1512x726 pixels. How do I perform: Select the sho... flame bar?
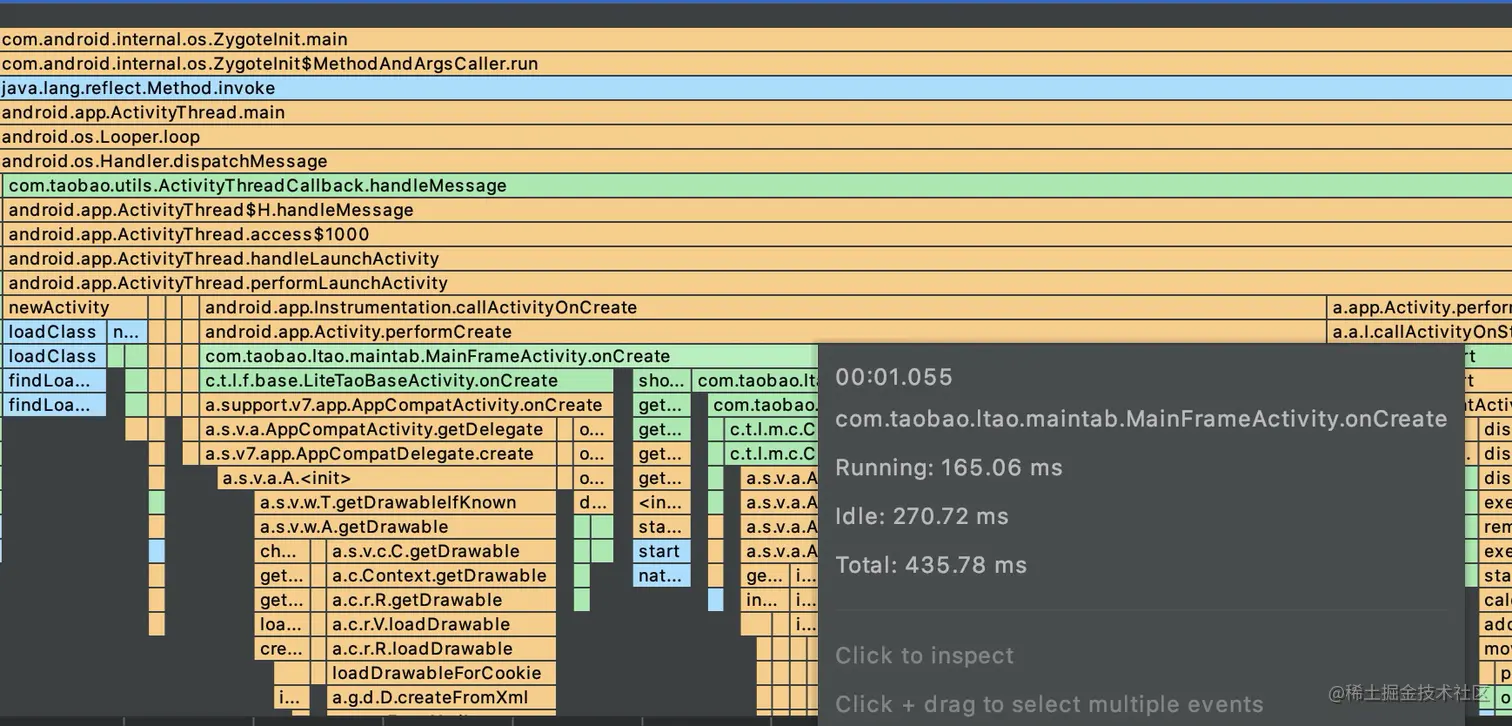(x=662, y=380)
